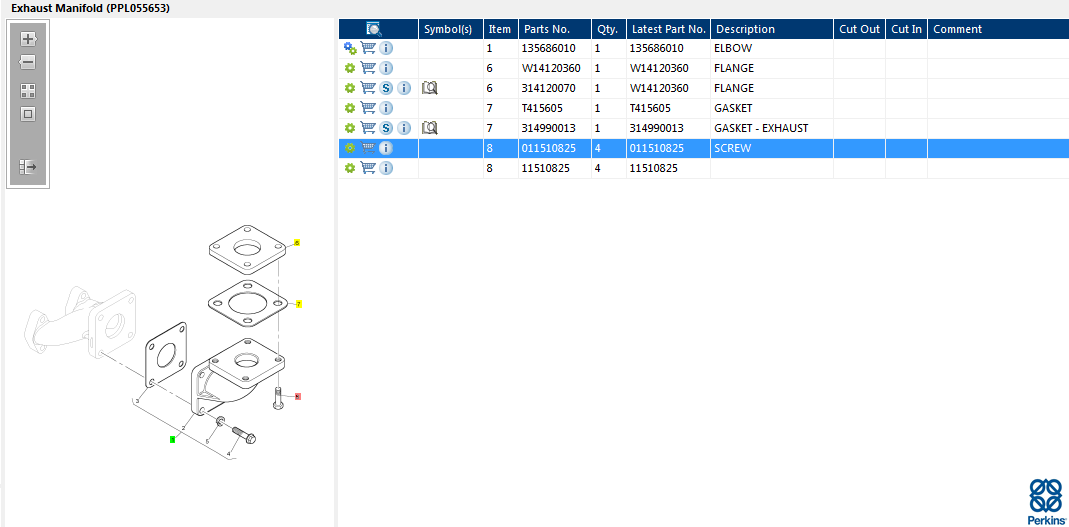The image size is (1069, 527).
Task: Open info icon for GASKET - EXHAUST row
Action: click(x=404, y=127)
